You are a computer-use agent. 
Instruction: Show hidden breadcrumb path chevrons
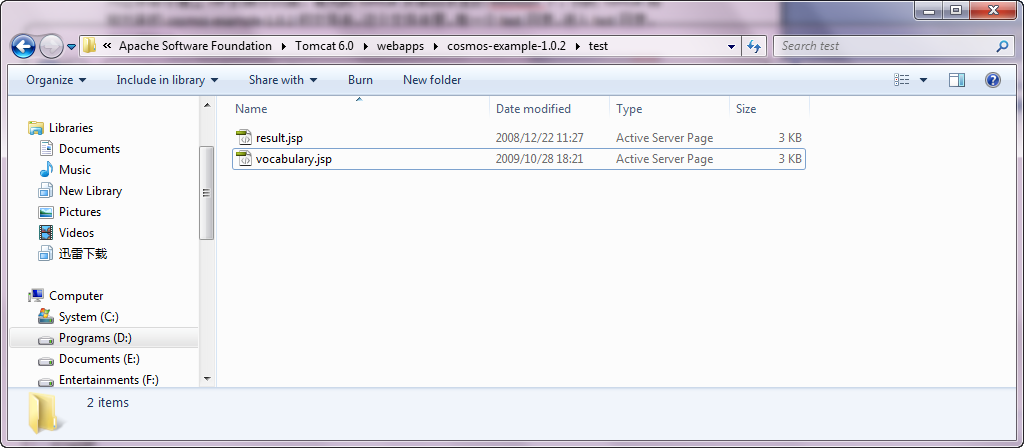[107, 46]
